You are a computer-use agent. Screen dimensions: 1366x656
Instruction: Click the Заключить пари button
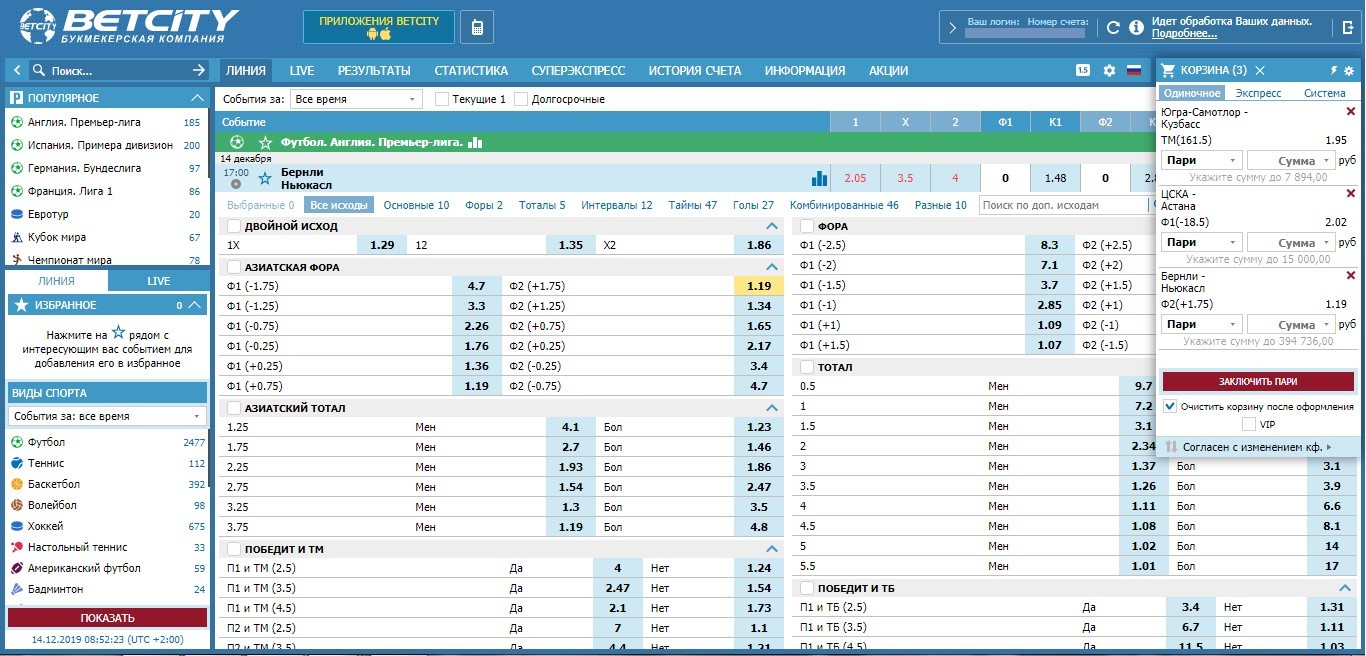coord(1258,381)
